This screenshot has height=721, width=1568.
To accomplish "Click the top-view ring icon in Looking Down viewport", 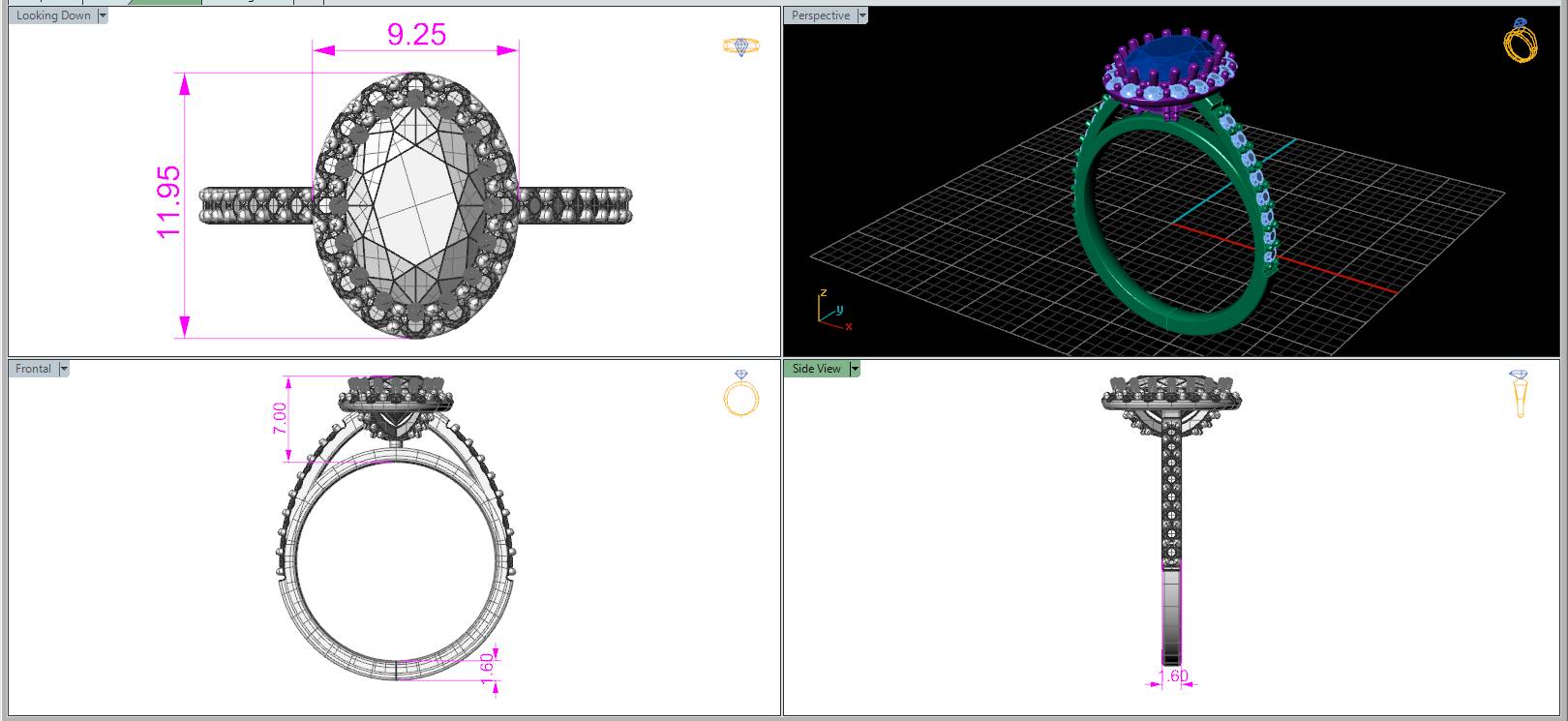I will point(741,45).
